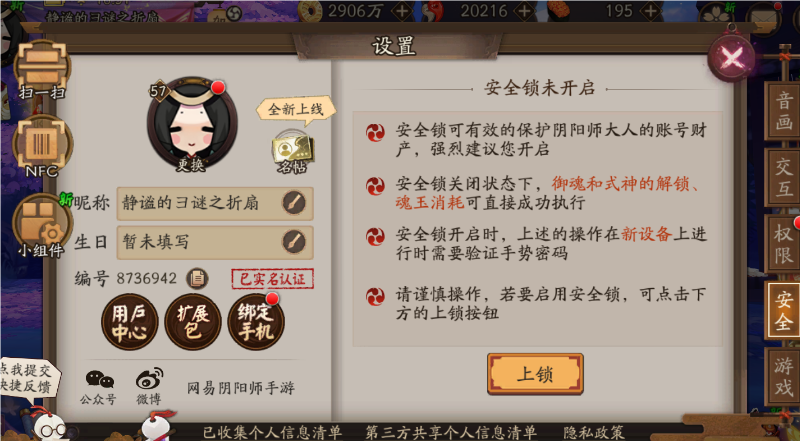Open the 隐私政策 privacy policy link
This screenshot has width=800, height=441.
pos(593,432)
